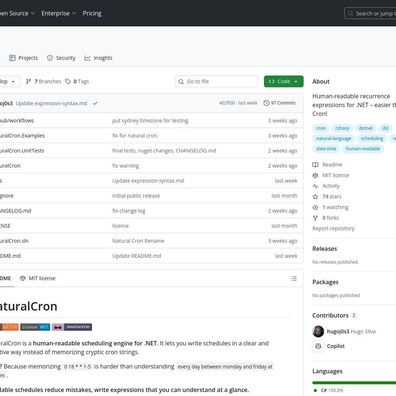
Task: Open commit message 'fix for natural cron.'
Action: 135,136
